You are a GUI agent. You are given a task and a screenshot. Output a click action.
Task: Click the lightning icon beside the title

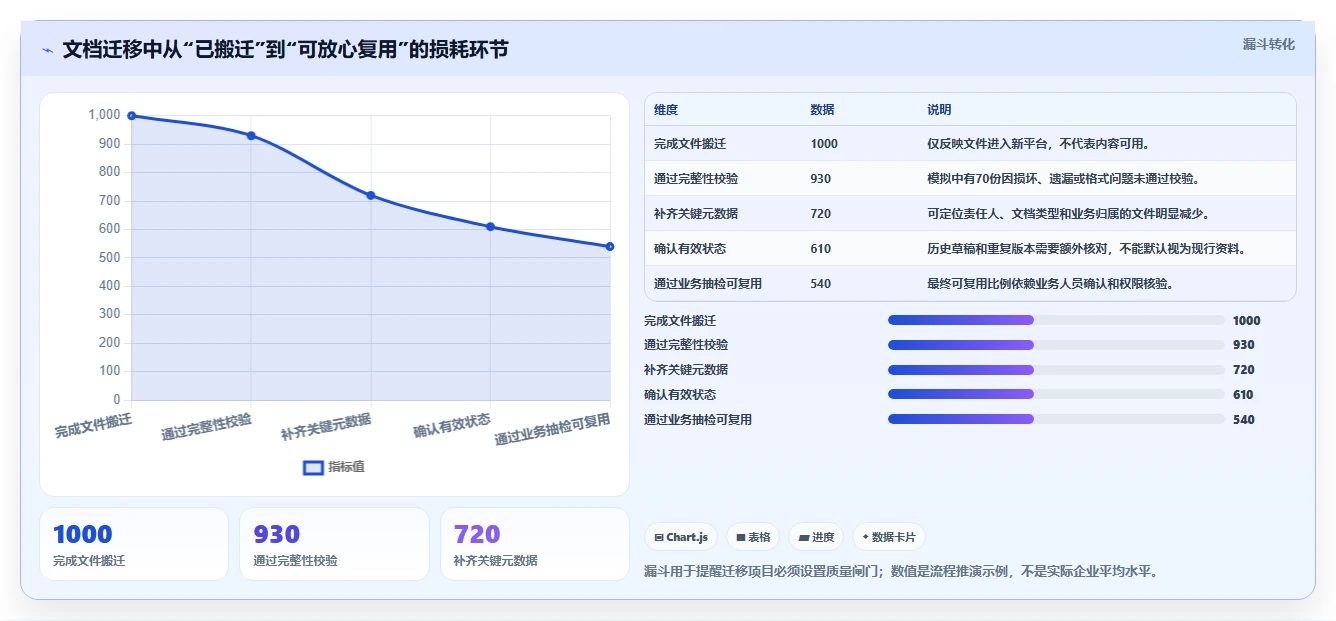click(x=47, y=50)
